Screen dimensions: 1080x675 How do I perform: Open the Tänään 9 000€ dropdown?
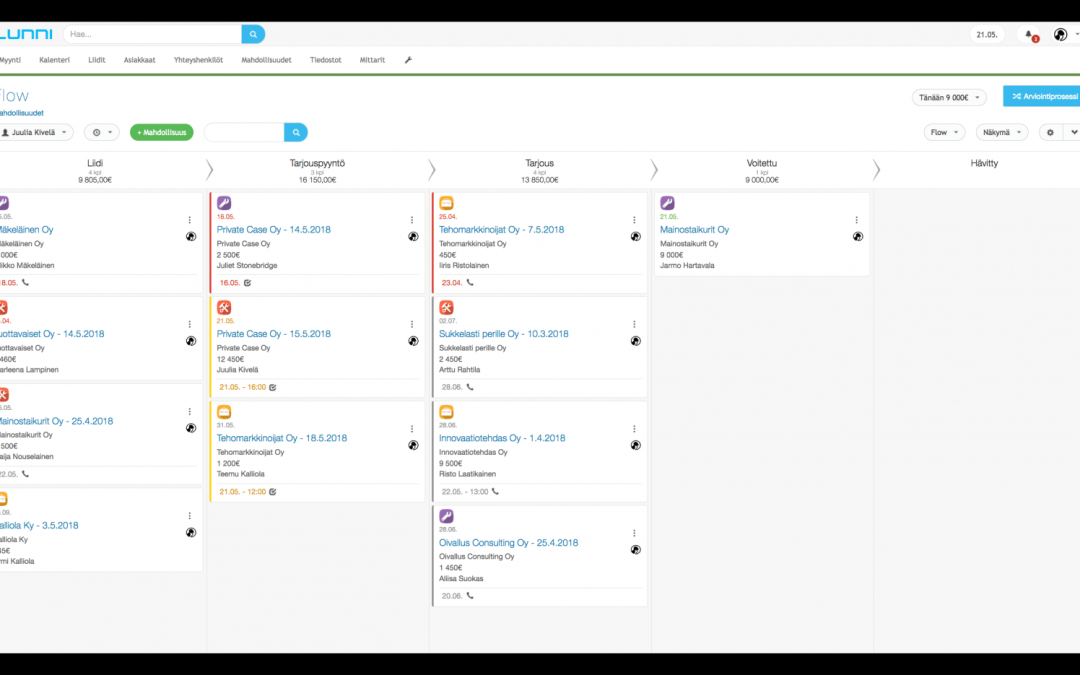949,98
